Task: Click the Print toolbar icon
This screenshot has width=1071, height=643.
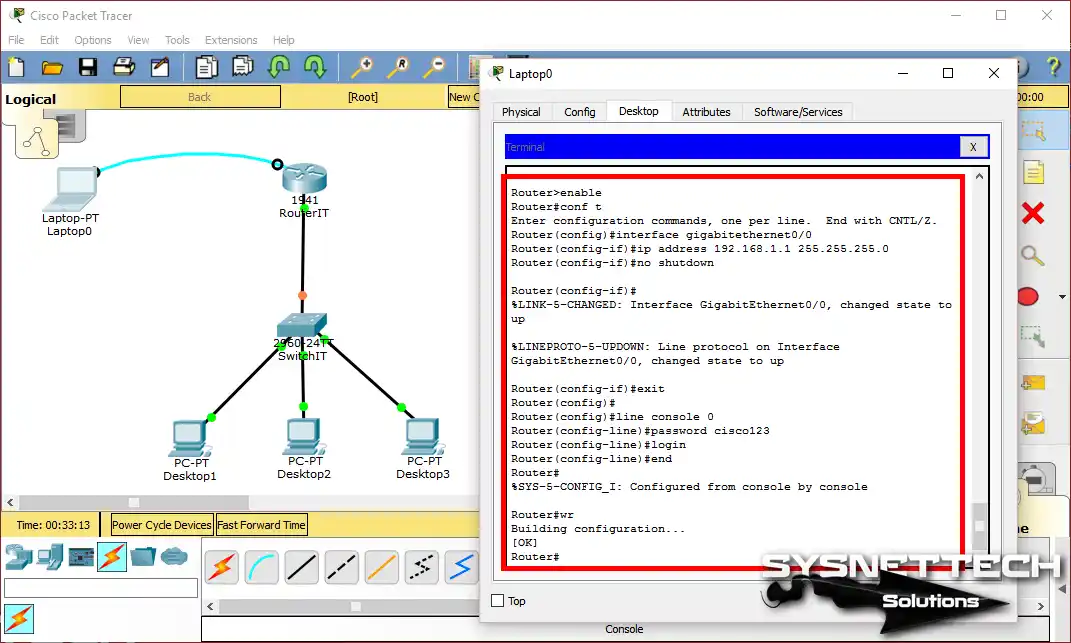Action: point(124,67)
